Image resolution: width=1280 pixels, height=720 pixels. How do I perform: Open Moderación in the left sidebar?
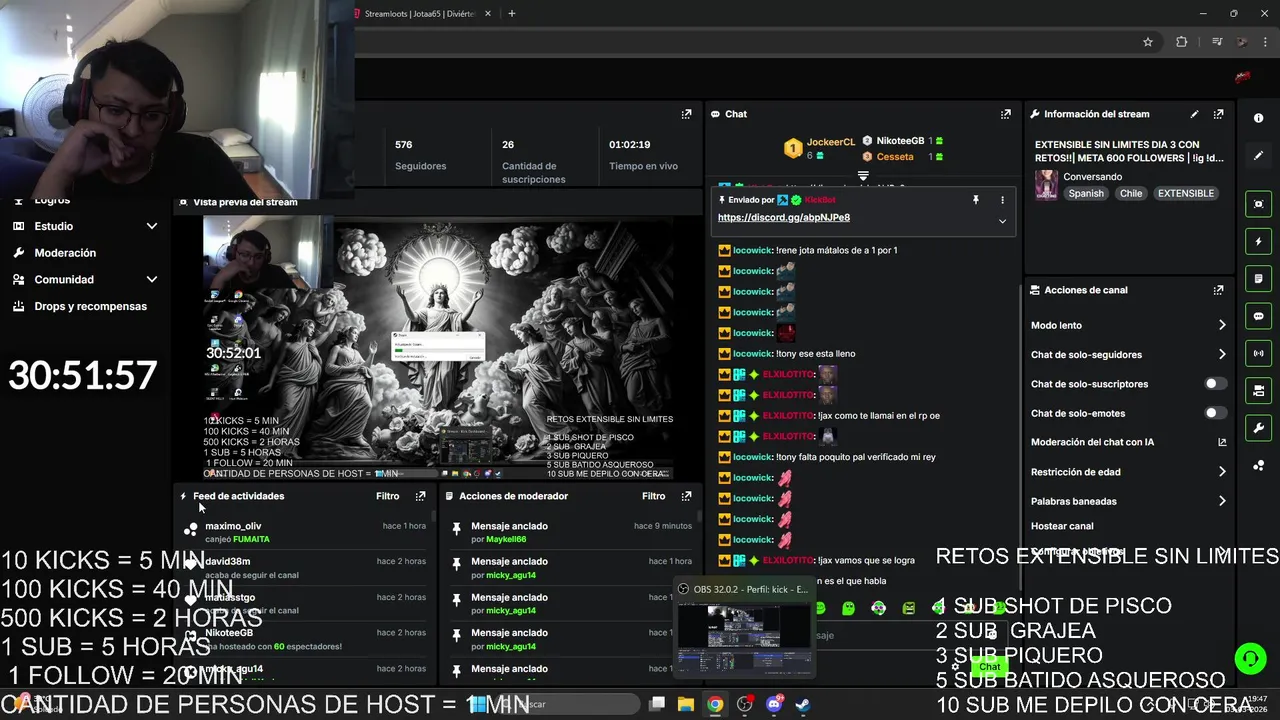coord(65,253)
